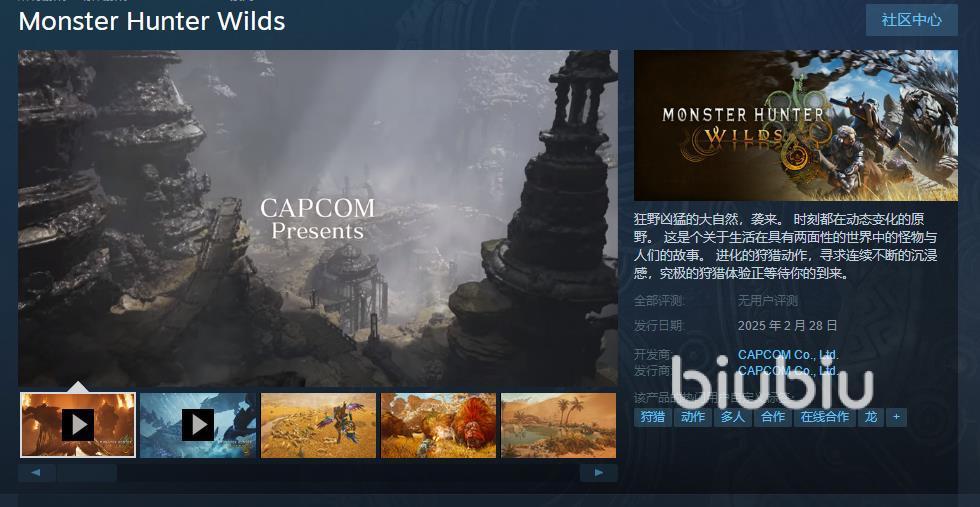
Task: Open developer CAPCOM Co., Ltd. link
Action: click(788, 355)
